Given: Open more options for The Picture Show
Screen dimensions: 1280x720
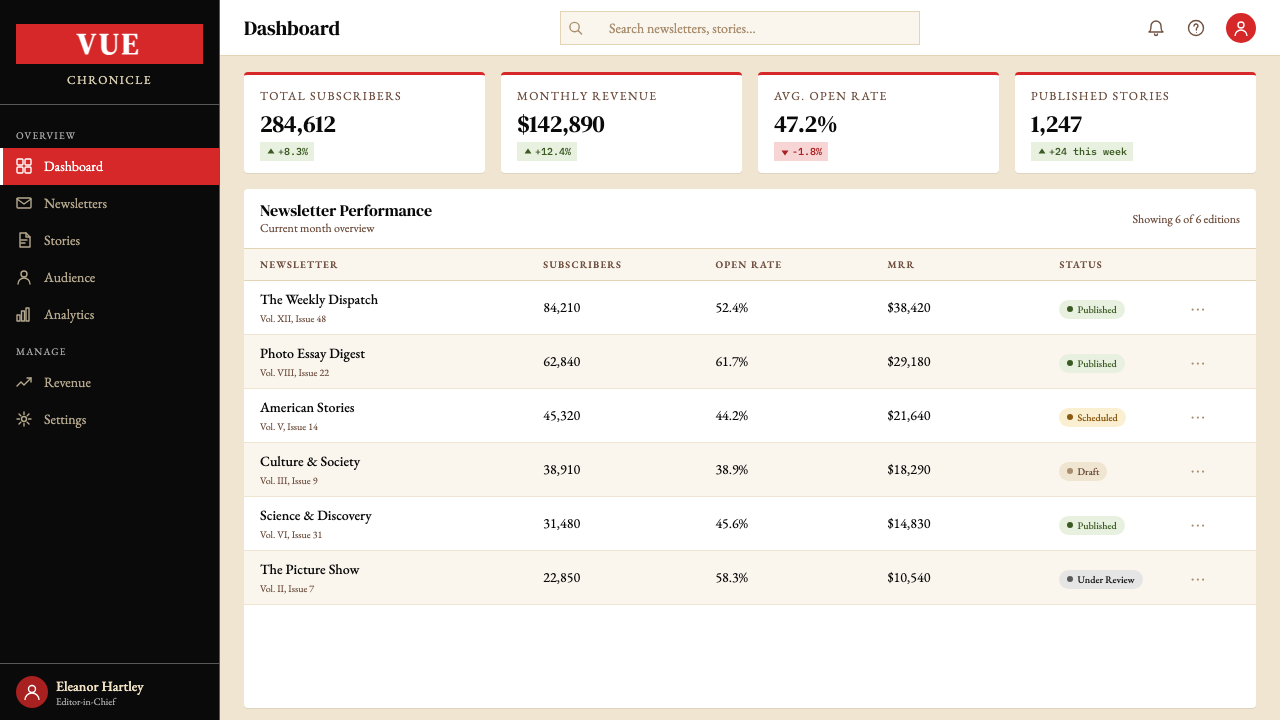Looking at the screenshot, I should [1198, 579].
